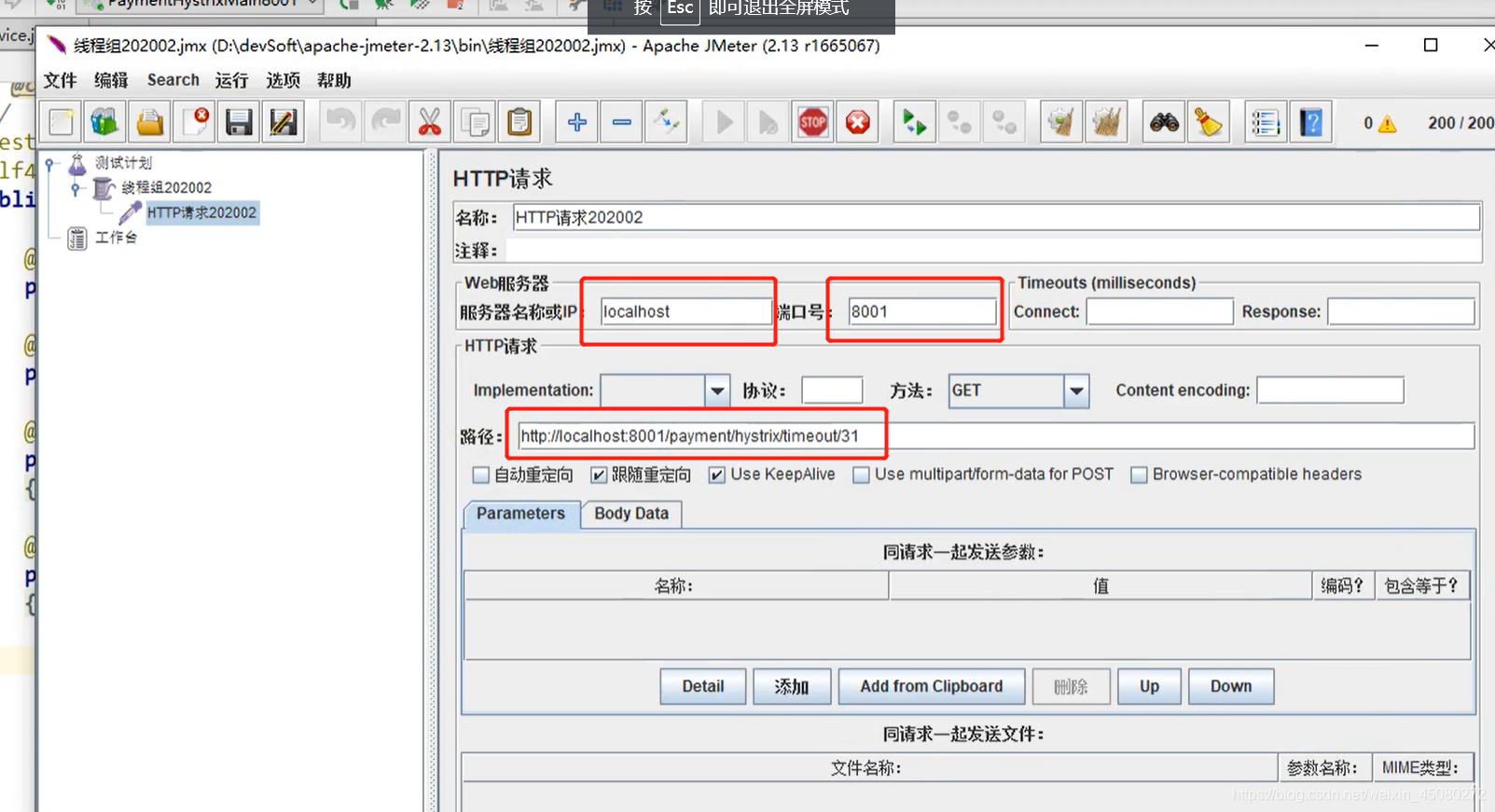
Task: Click the Collapse All minus icon
Action: (622, 122)
